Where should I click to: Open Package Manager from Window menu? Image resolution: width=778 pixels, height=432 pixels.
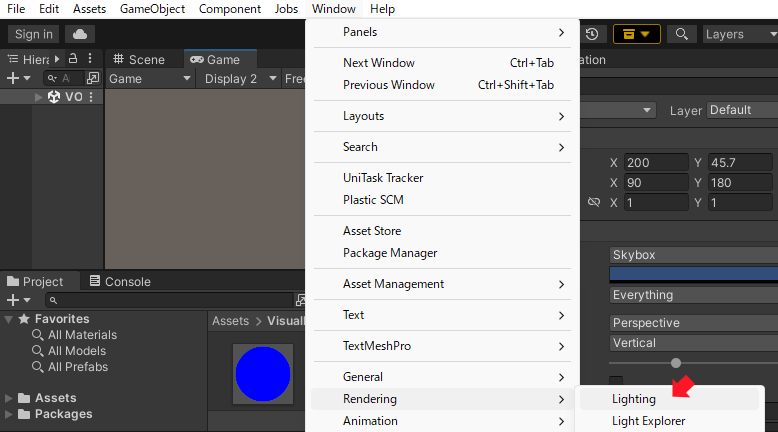[442, 253]
